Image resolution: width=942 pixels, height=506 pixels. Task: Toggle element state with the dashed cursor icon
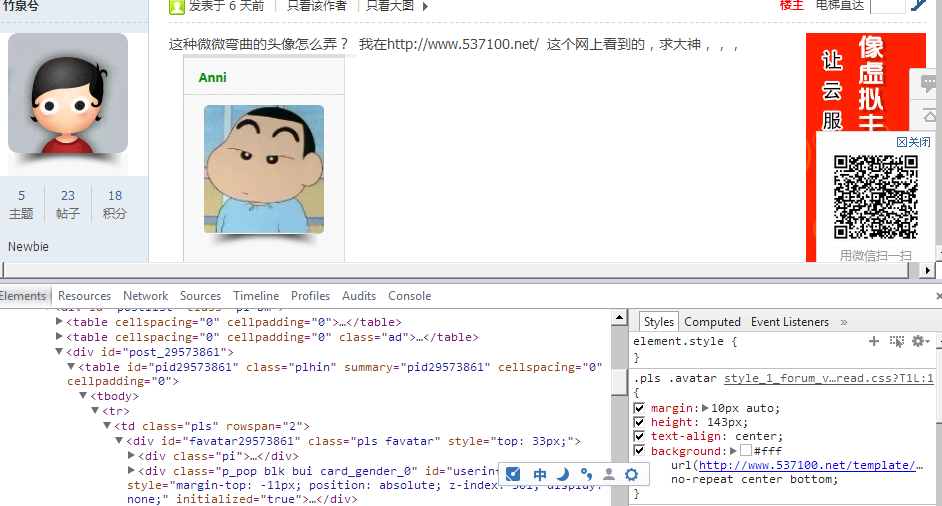897,341
